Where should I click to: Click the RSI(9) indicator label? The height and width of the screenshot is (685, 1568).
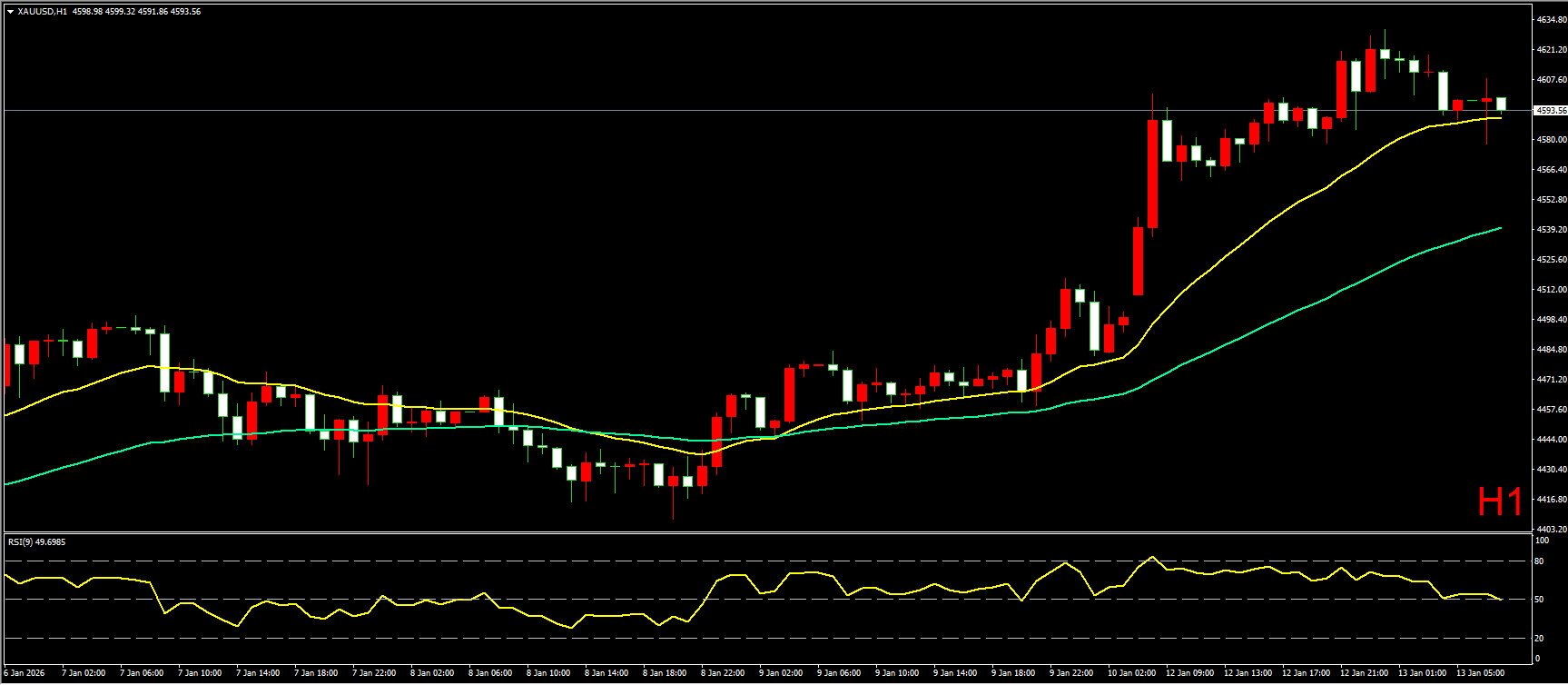tap(36, 542)
